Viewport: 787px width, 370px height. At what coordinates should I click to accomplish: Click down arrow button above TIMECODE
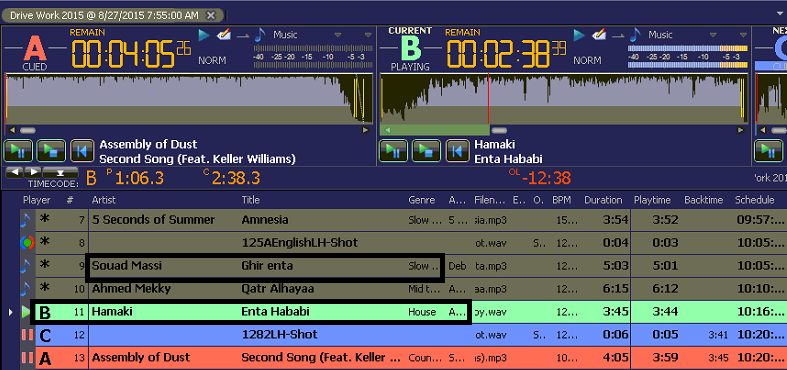60,172
